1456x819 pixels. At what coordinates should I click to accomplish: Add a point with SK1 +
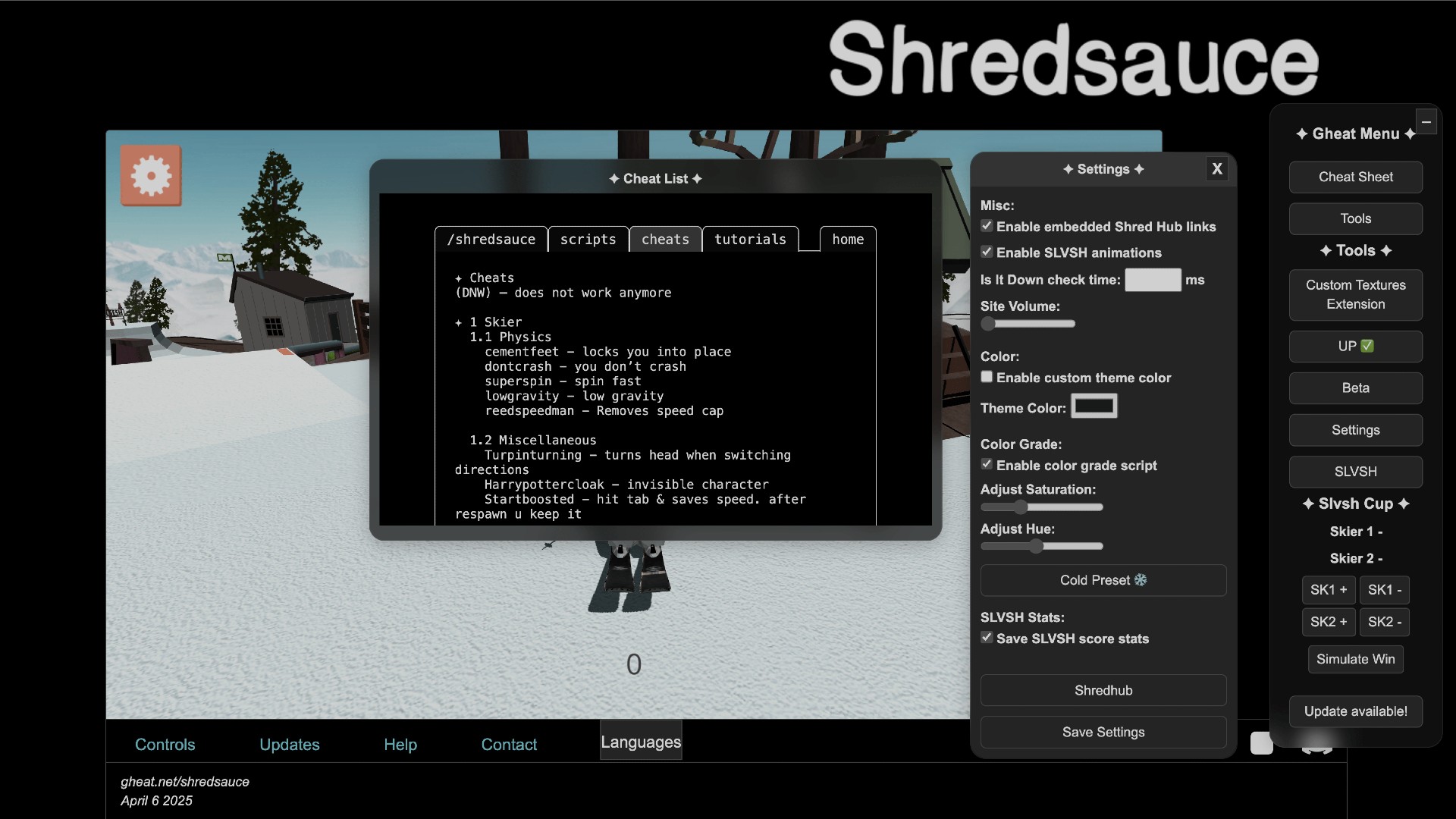coord(1329,589)
